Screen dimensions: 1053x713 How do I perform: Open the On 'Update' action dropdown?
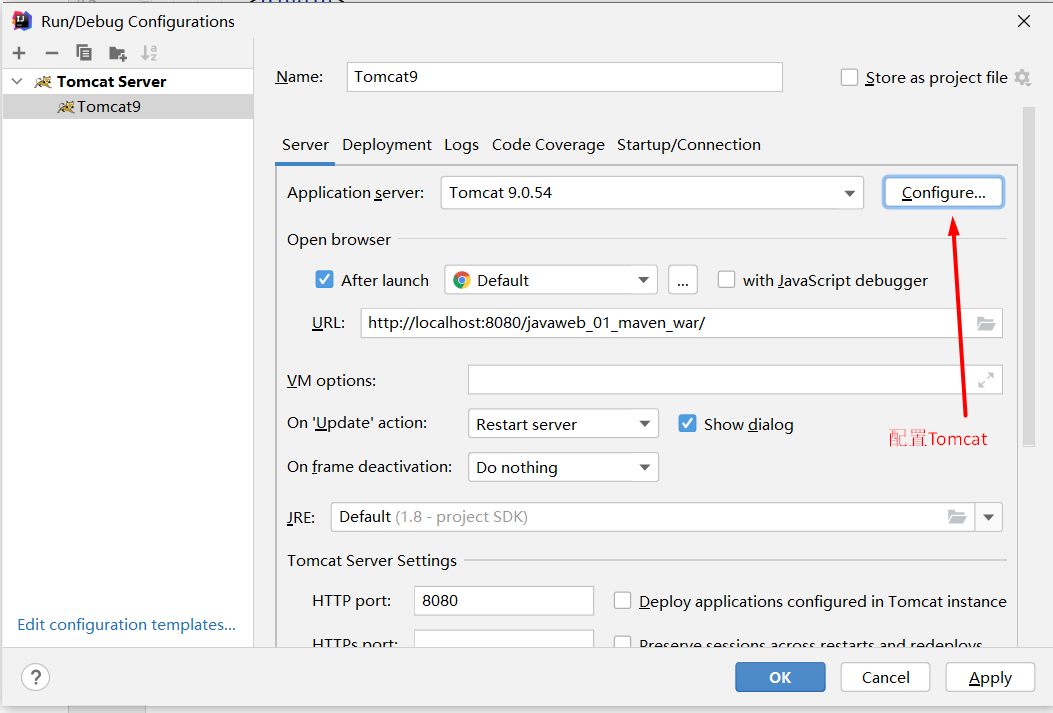tap(645, 424)
